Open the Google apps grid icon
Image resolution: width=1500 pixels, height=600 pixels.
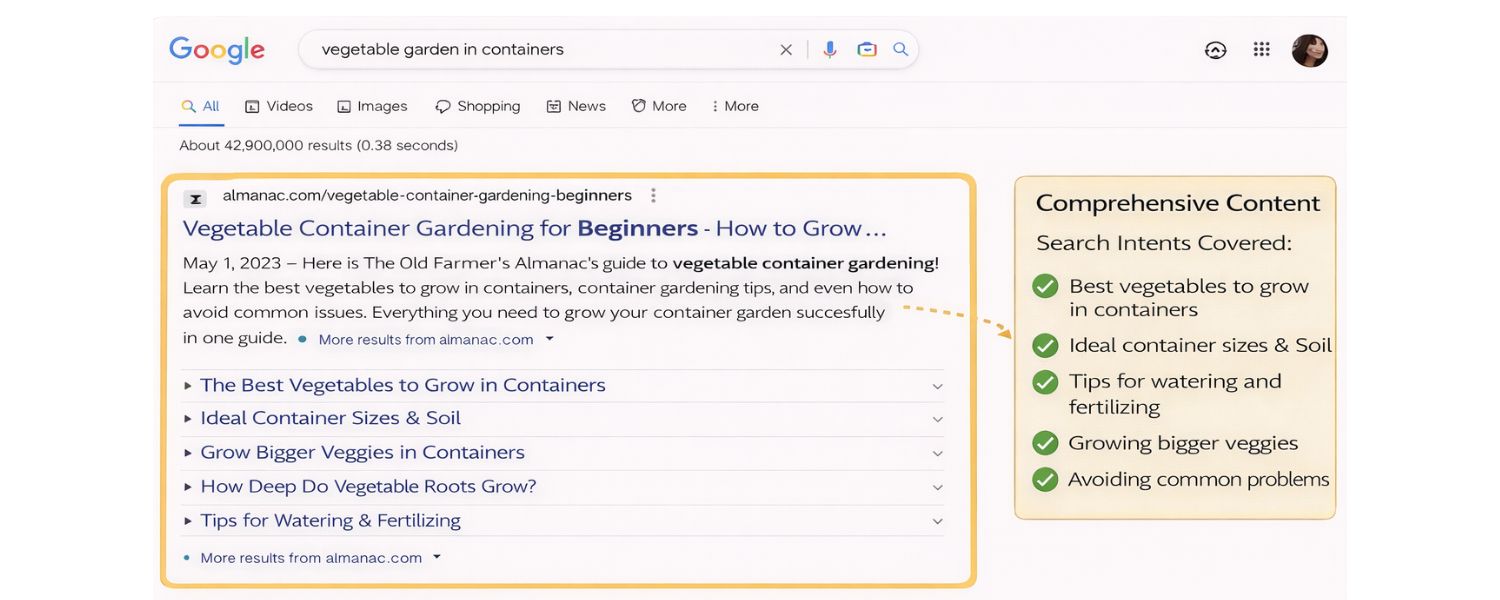point(1261,49)
